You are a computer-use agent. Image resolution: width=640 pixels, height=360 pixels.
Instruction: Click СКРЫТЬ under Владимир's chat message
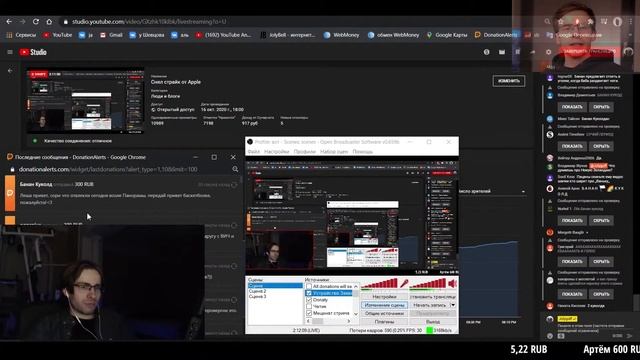pos(601,107)
